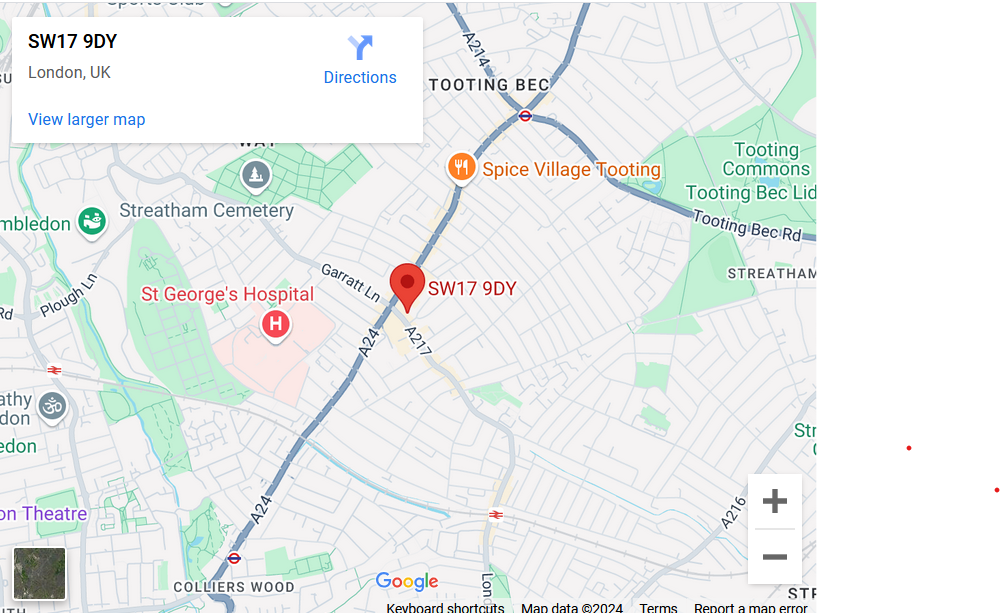This screenshot has width=1000, height=613.
Task: Click the Streatham Cemetery marker icon
Action: click(x=256, y=175)
